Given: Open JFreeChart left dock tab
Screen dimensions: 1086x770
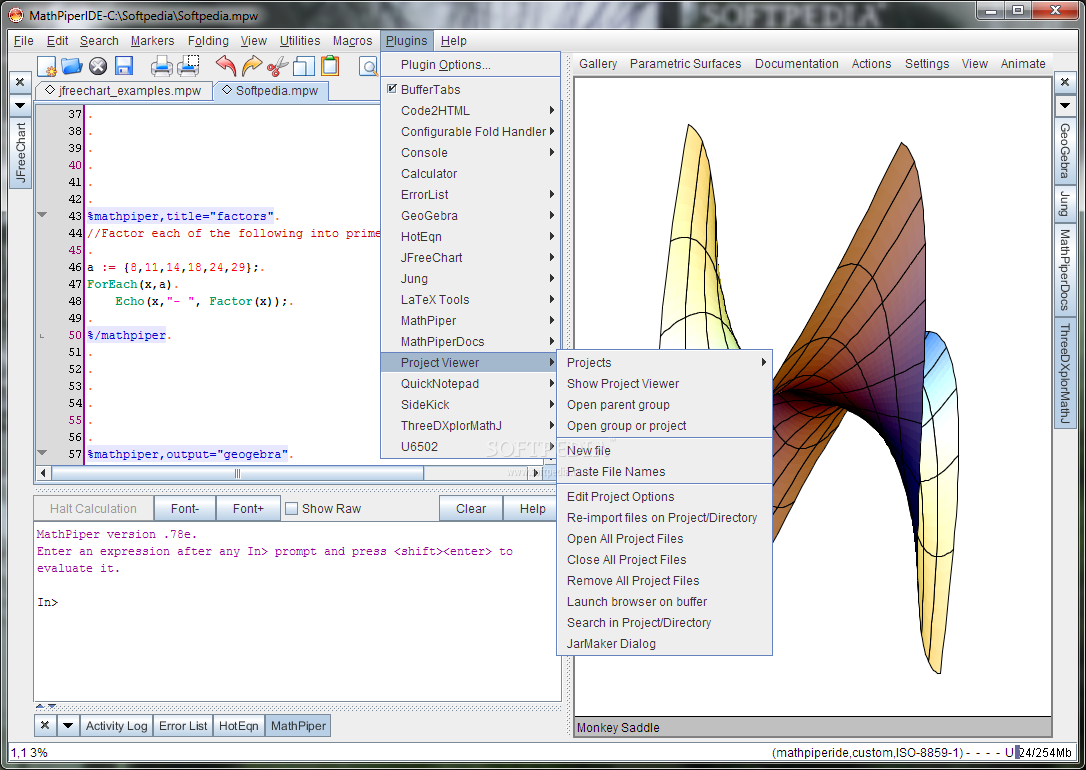Looking at the screenshot, I should click(20, 152).
